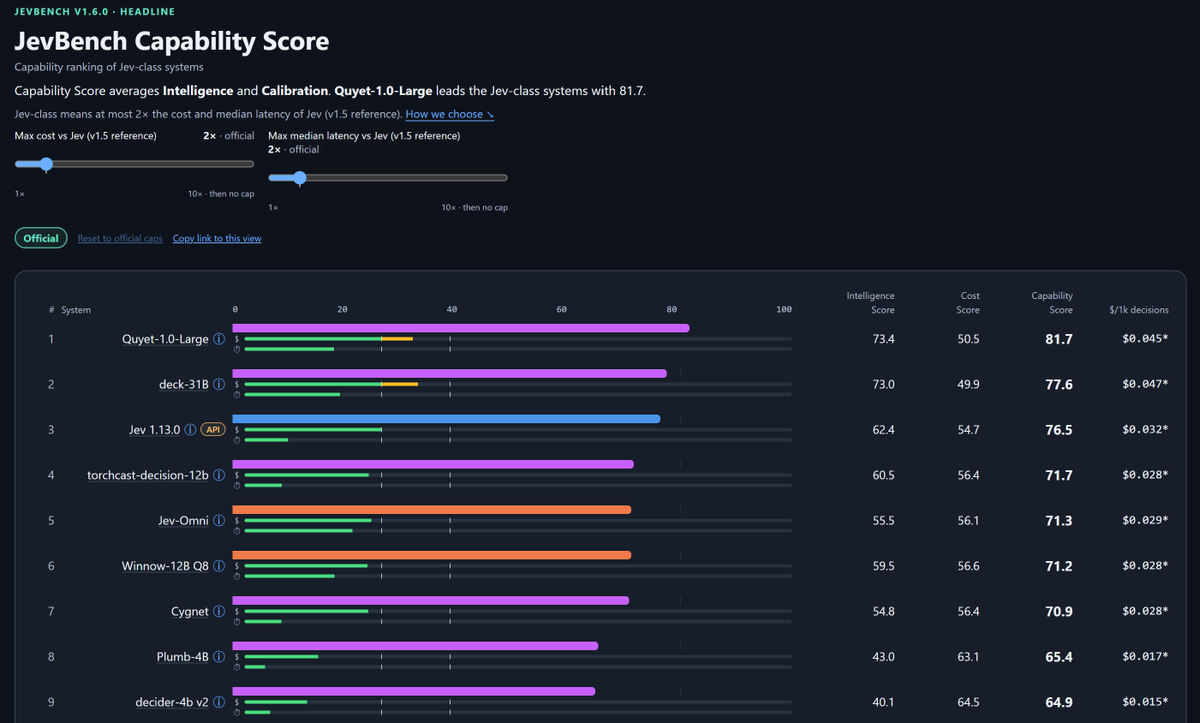Image resolution: width=1200 pixels, height=723 pixels.
Task: Open info icon next to decider-4b v2
Action: (x=218, y=702)
